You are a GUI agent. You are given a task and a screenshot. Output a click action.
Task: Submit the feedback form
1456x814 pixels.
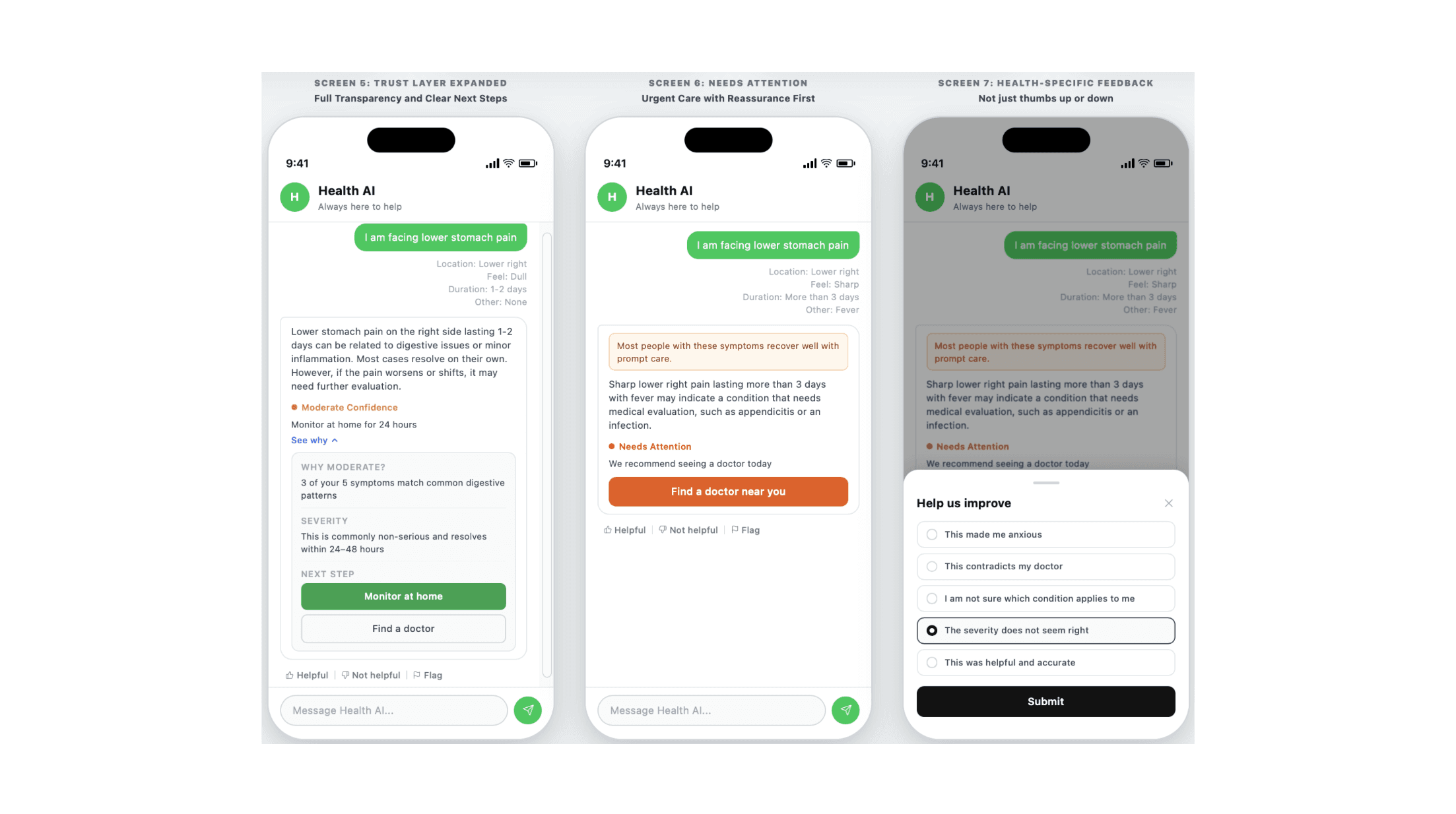click(x=1045, y=702)
